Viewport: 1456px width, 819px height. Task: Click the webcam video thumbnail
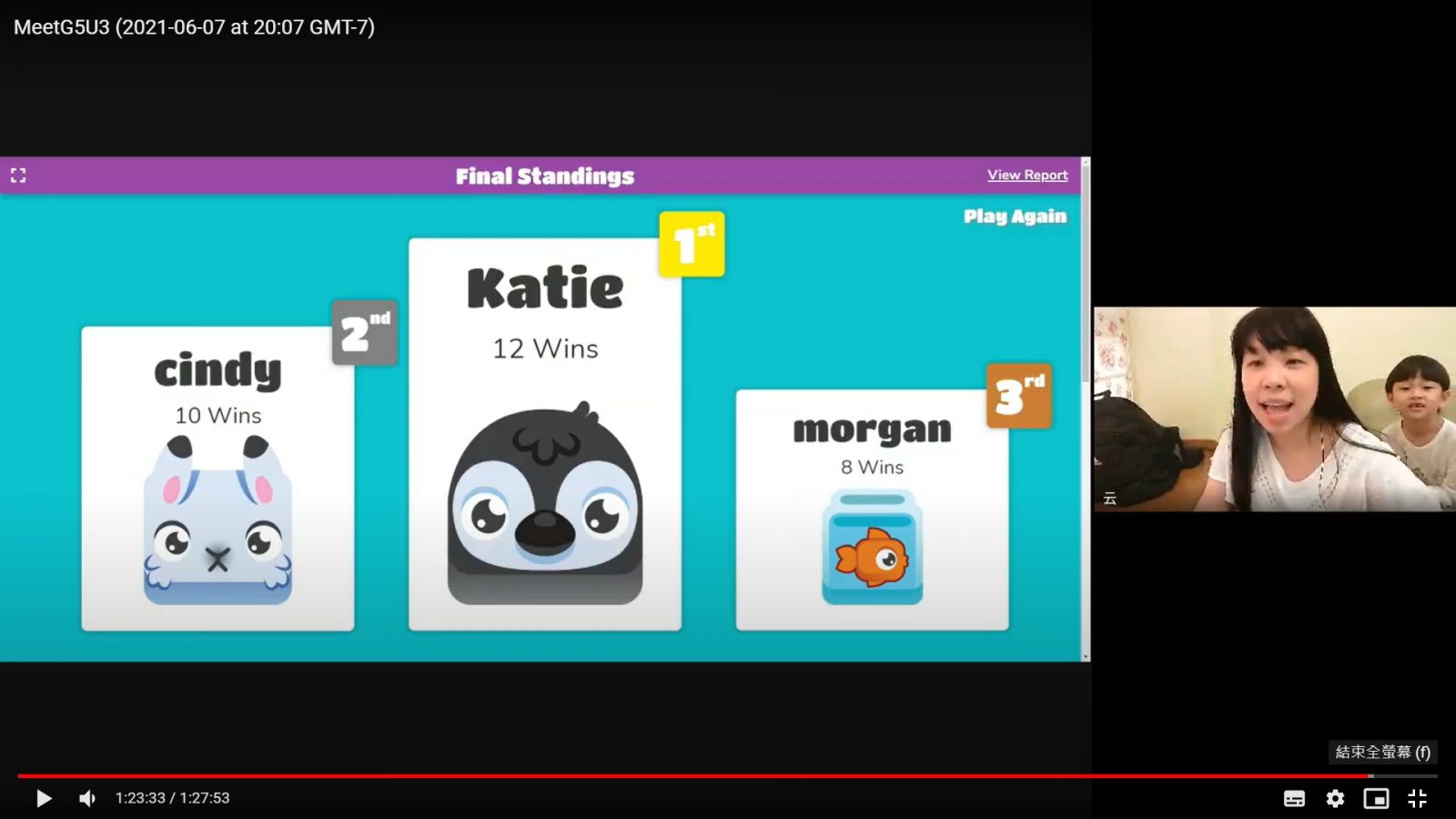click(1274, 409)
